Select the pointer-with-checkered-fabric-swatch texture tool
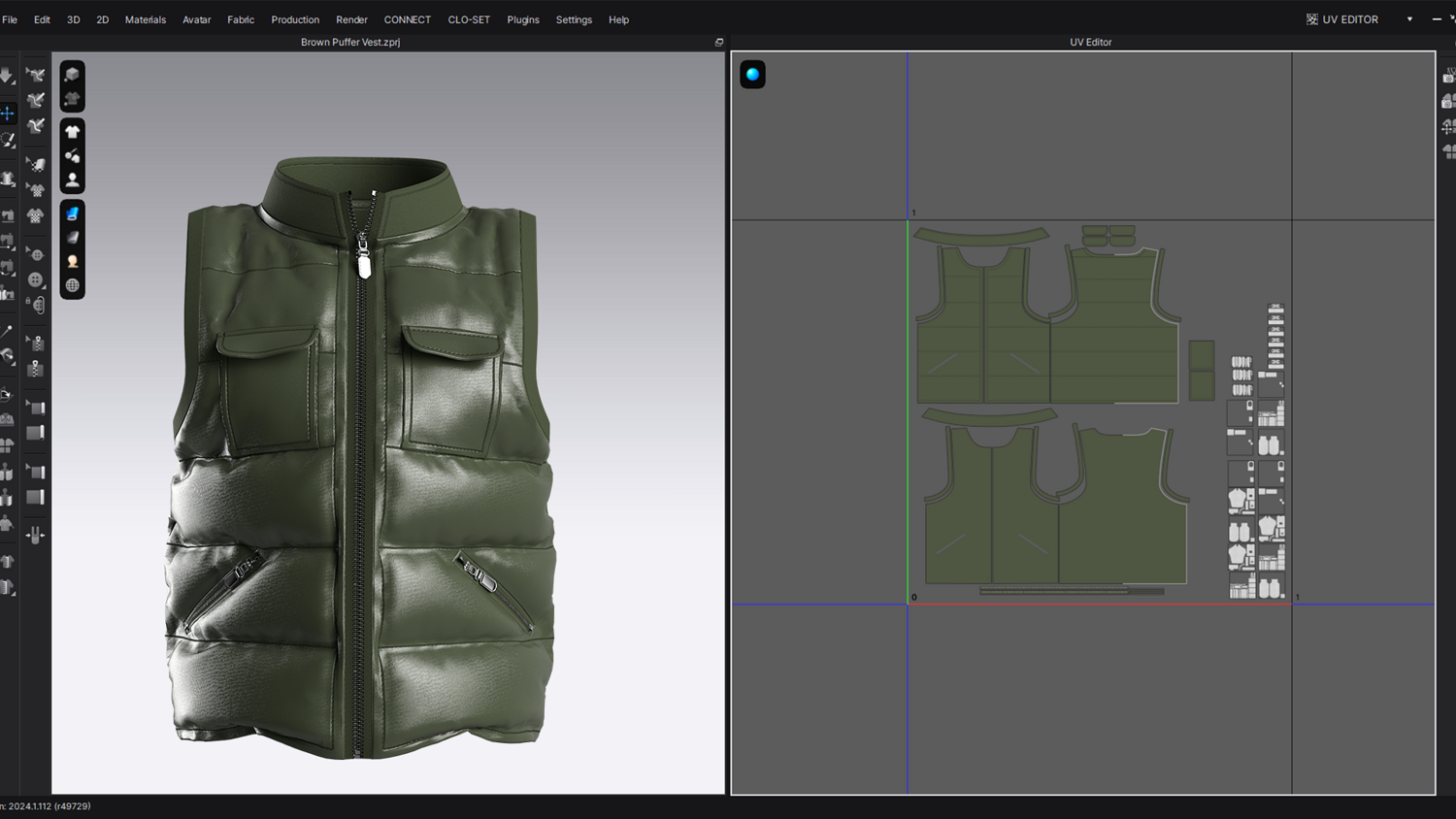 click(x=36, y=165)
